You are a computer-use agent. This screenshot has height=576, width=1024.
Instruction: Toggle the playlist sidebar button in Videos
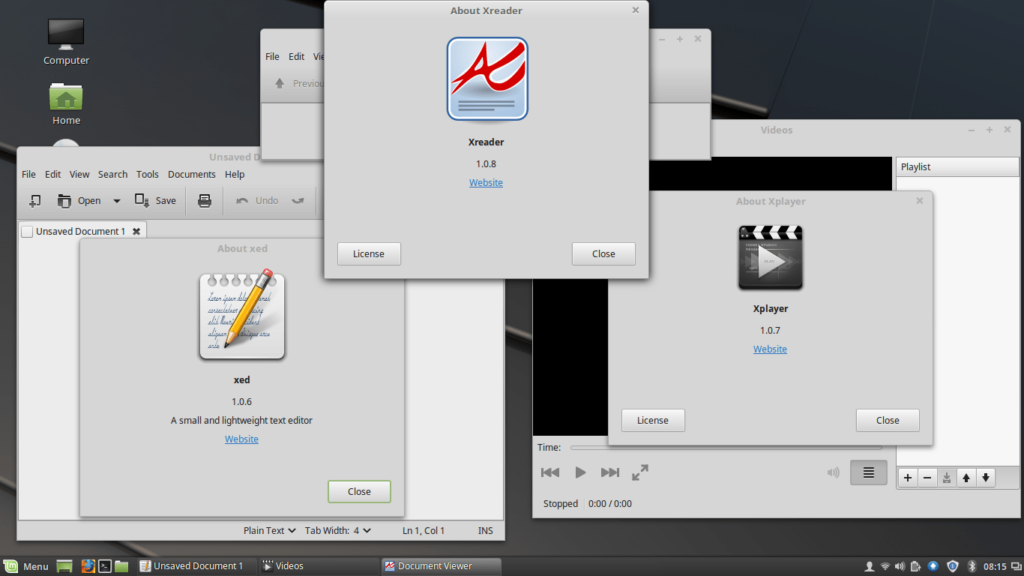(x=868, y=473)
